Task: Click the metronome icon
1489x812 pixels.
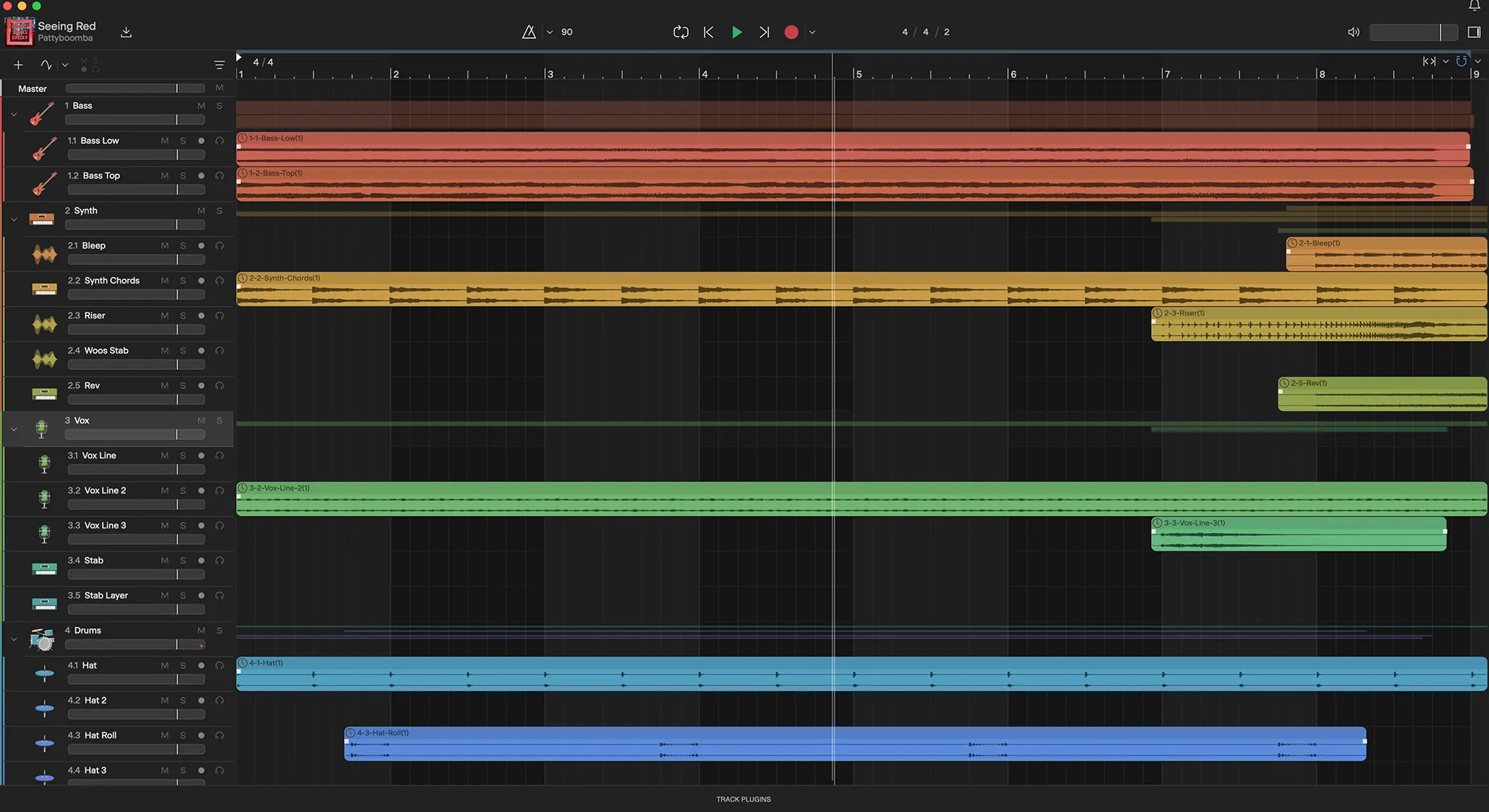Action: tap(529, 32)
